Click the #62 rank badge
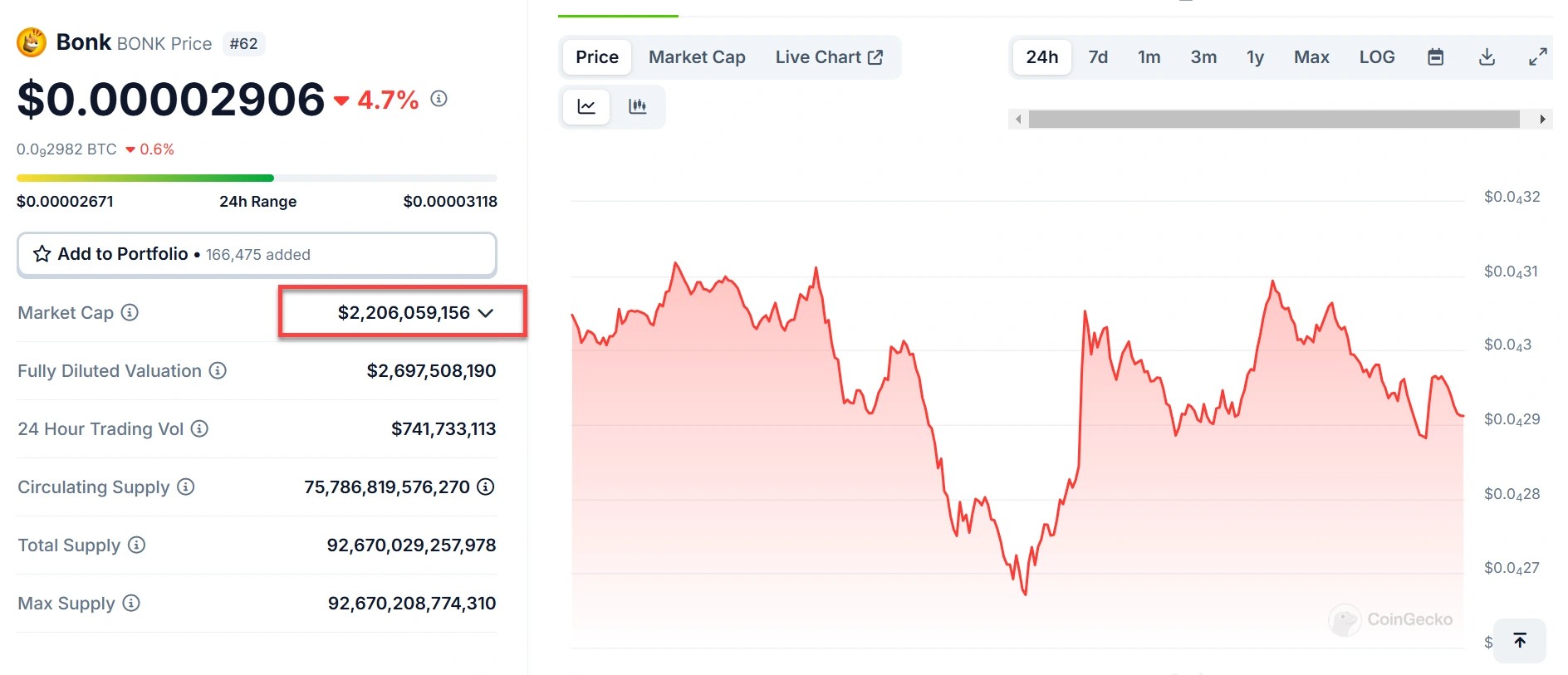 coord(243,43)
